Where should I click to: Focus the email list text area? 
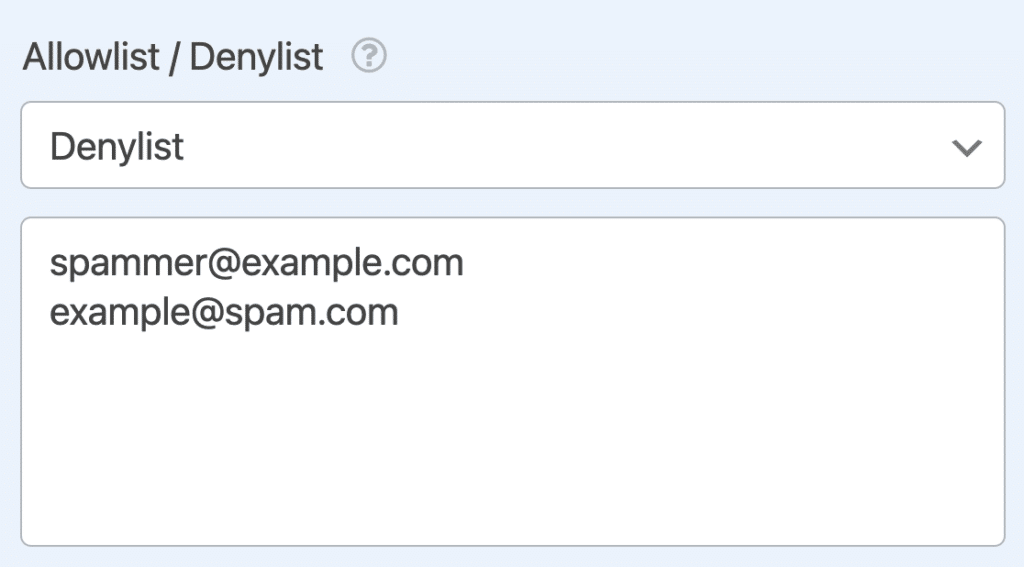(x=513, y=381)
